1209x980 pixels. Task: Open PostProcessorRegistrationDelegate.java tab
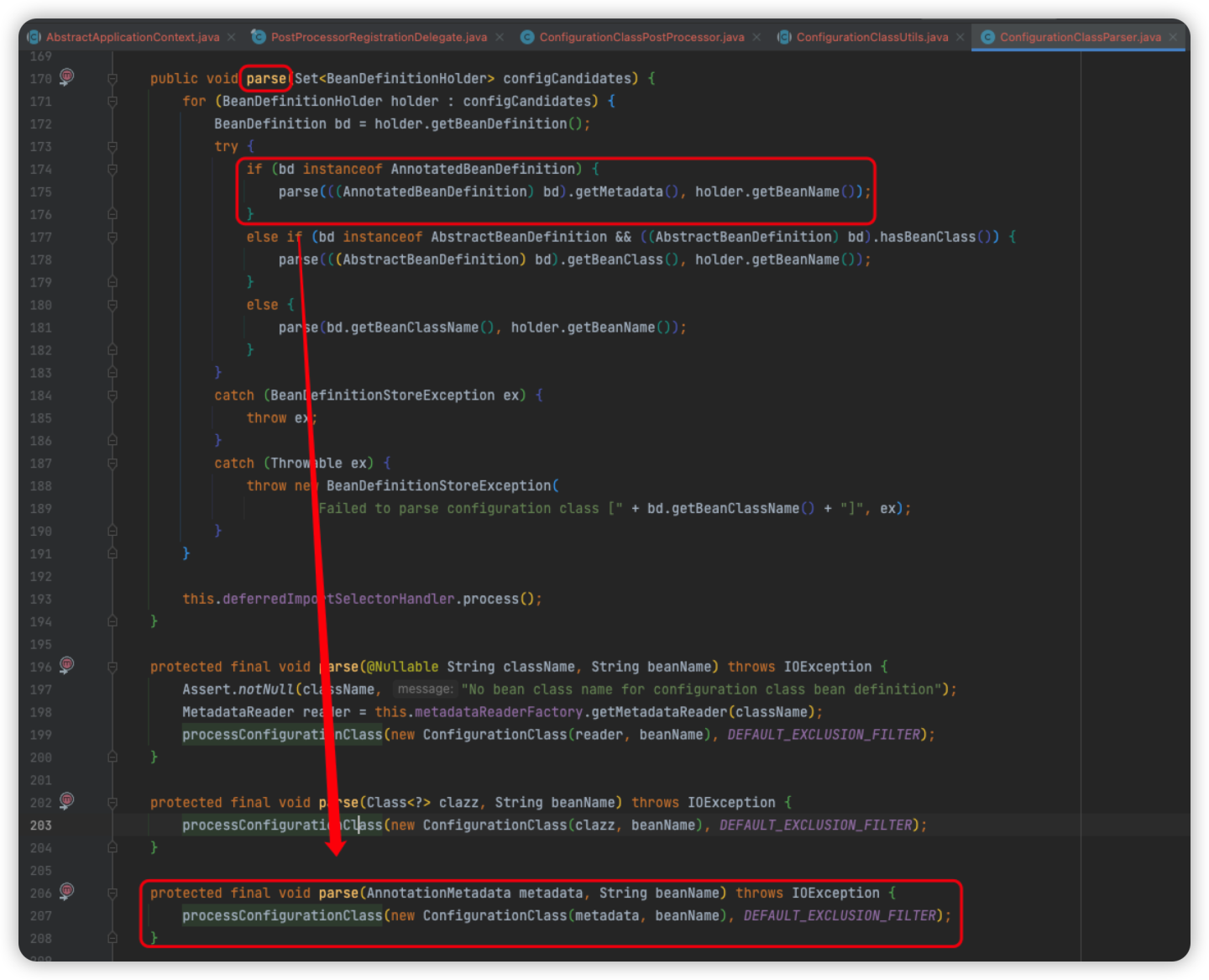pyautogui.click(x=379, y=37)
